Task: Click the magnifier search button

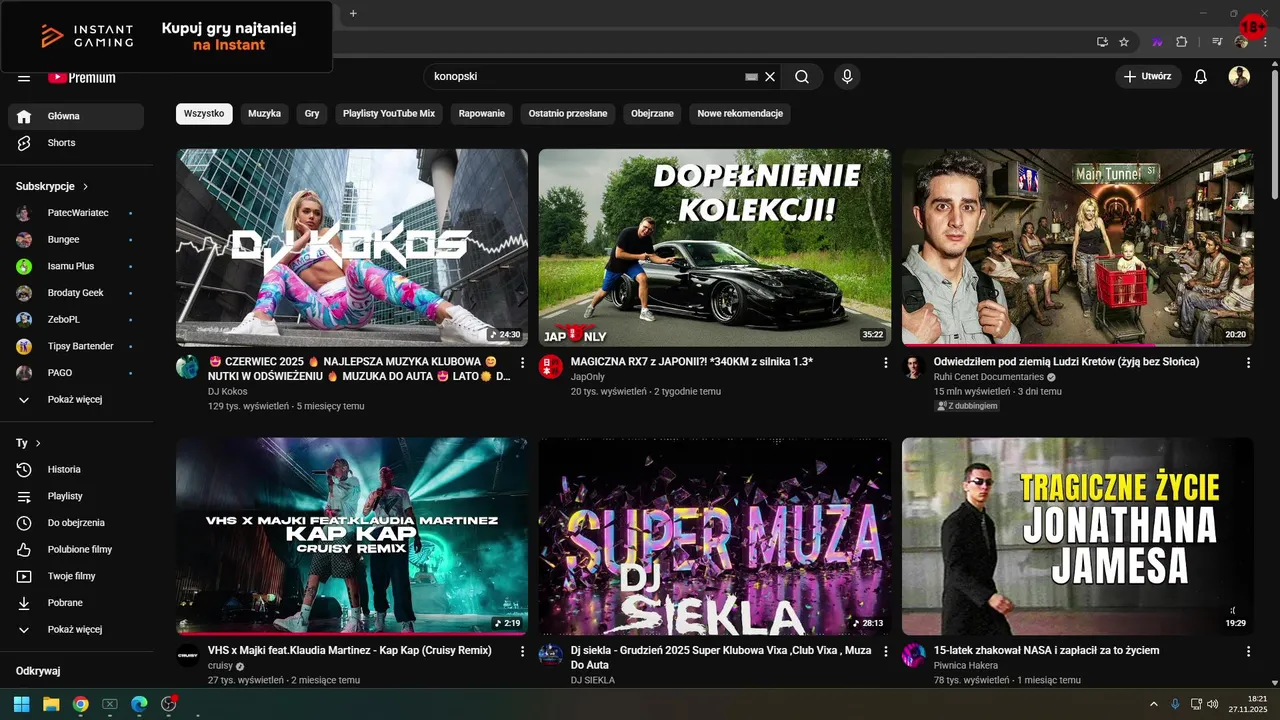Action: coord(802,77)
